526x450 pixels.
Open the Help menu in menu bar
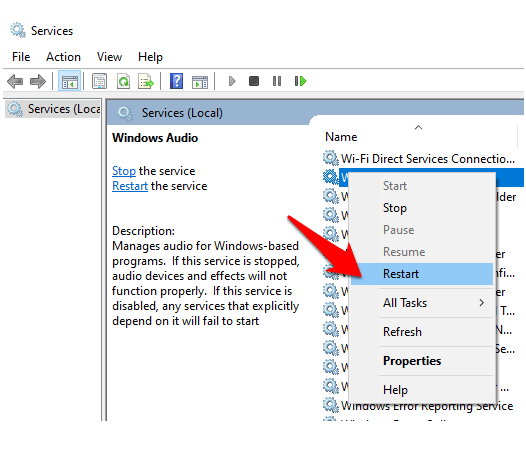150,57
